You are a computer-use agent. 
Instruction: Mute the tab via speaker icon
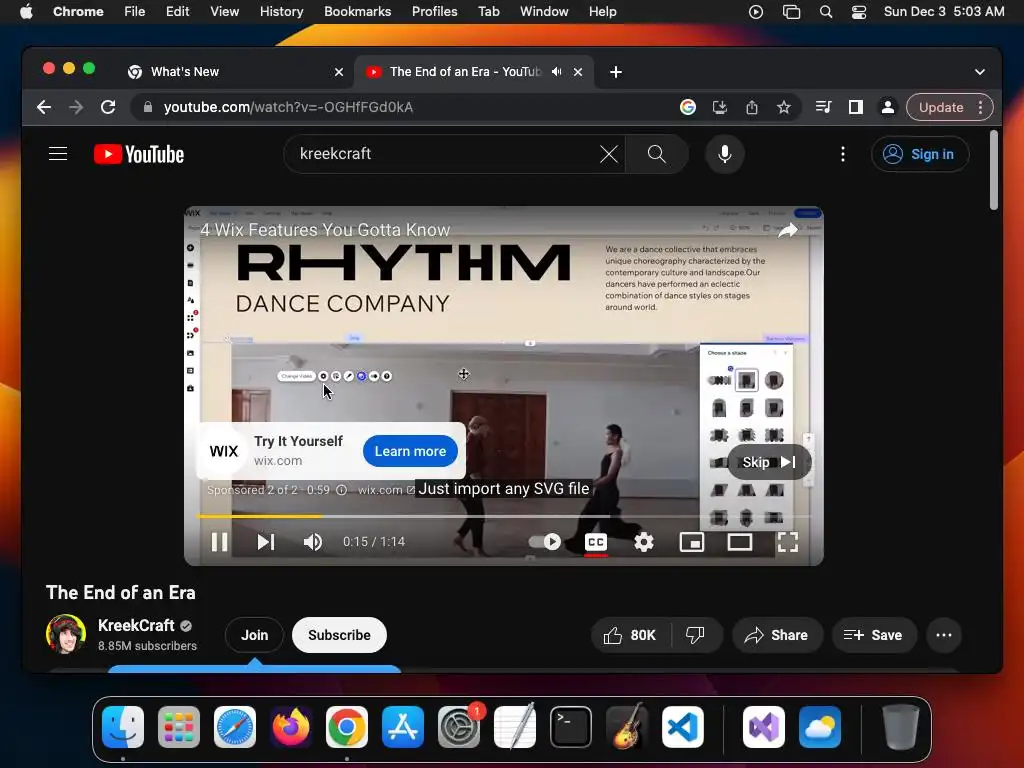[556, 72]
